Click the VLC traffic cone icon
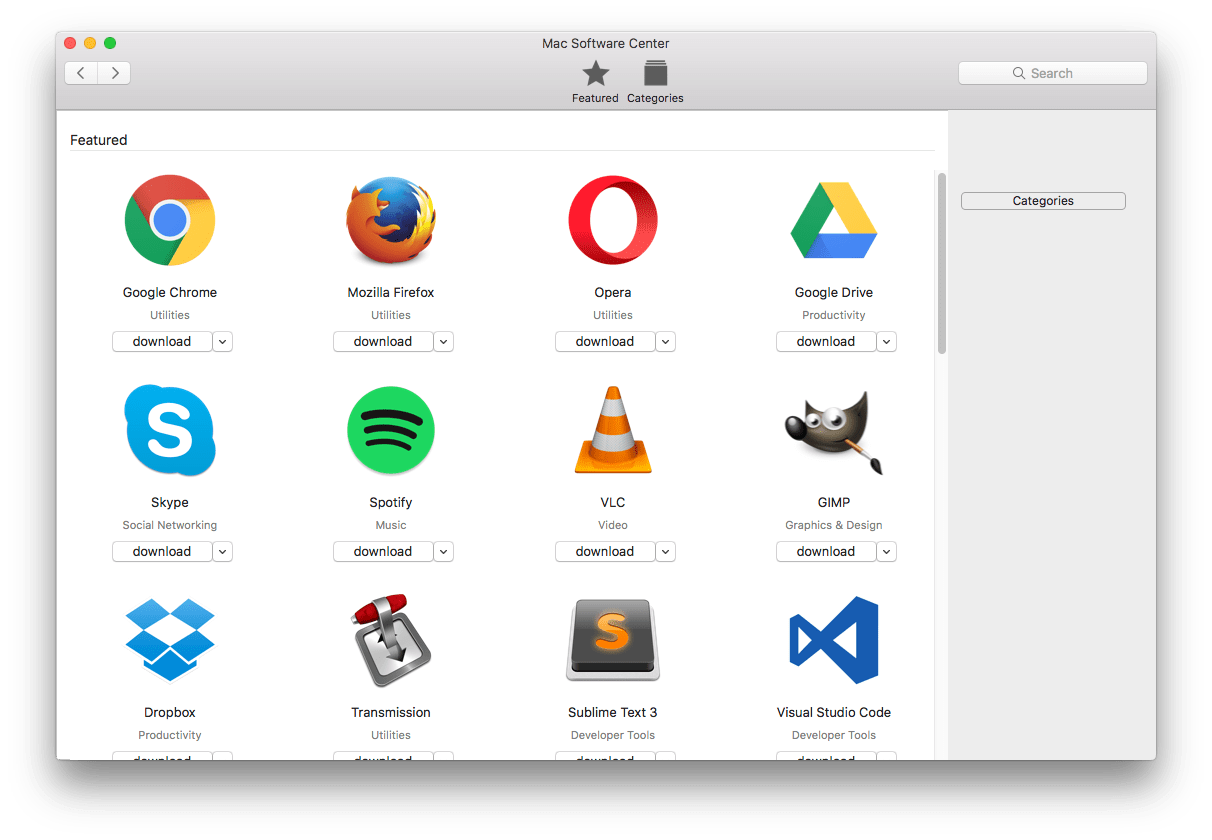Viewport: 1212px width, 840px height. 613,430
